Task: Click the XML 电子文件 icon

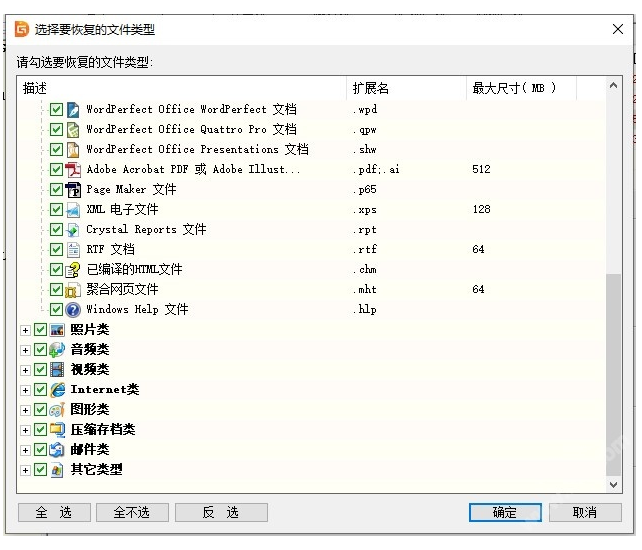Action: pyautogui.click(x=73, y=210)
